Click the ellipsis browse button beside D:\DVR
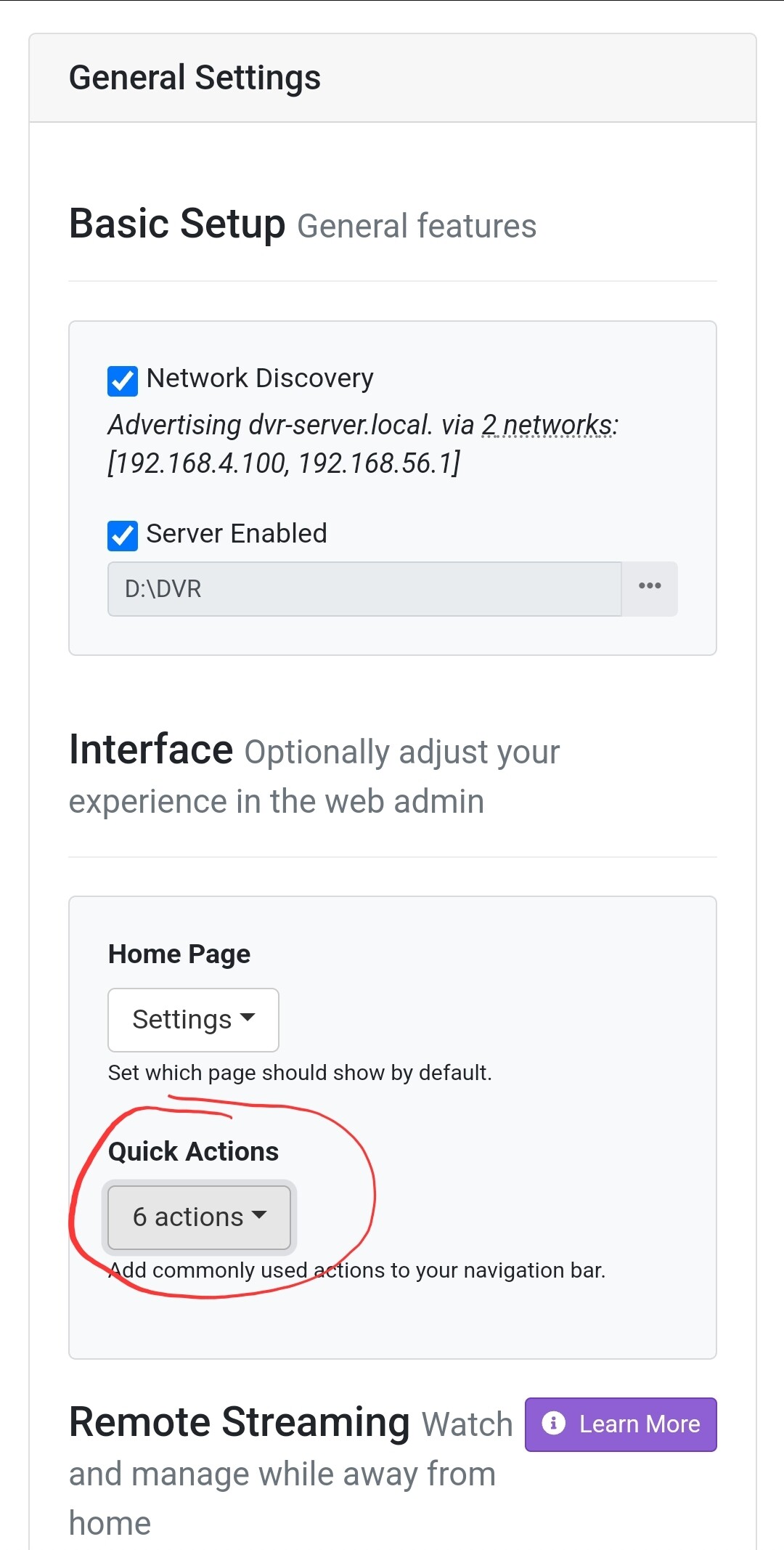This screenshot has height=1550, width=784. click(649, 588)
